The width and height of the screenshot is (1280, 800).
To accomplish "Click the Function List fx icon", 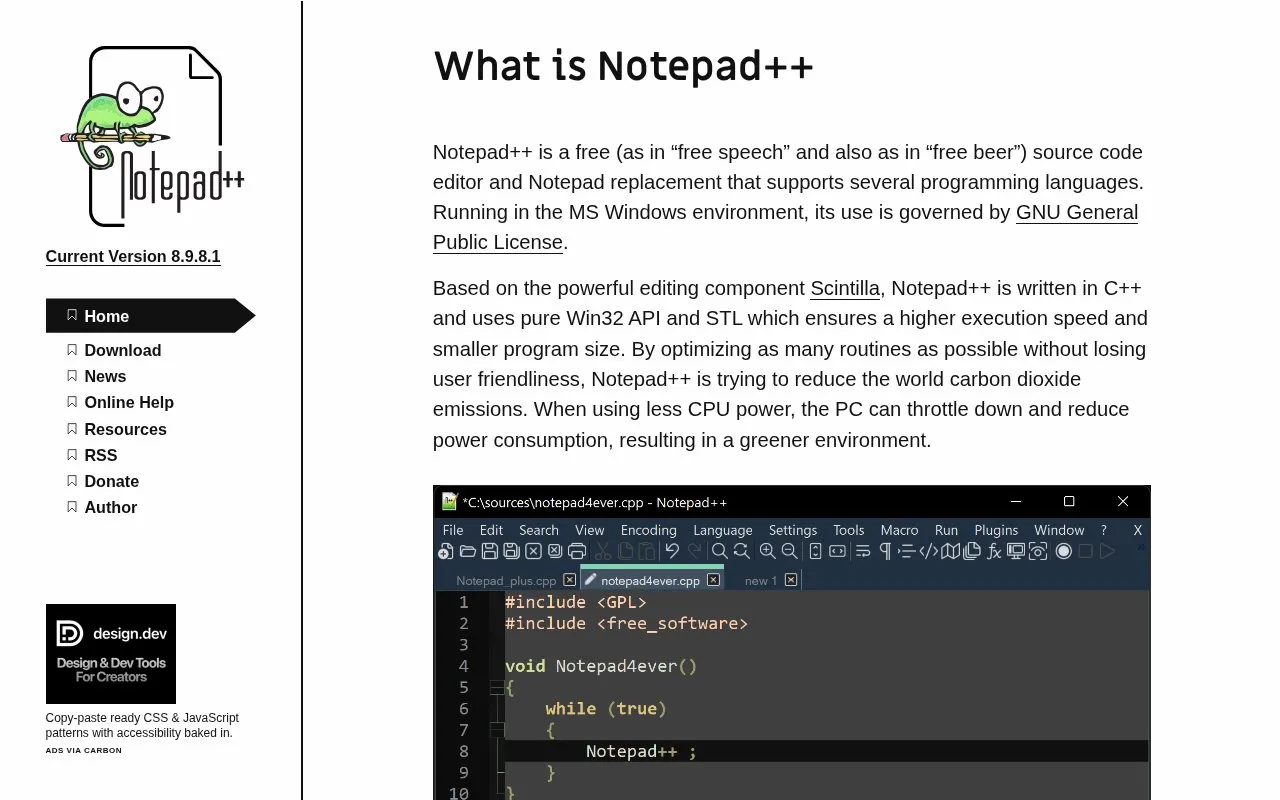I will coord(994,551).
